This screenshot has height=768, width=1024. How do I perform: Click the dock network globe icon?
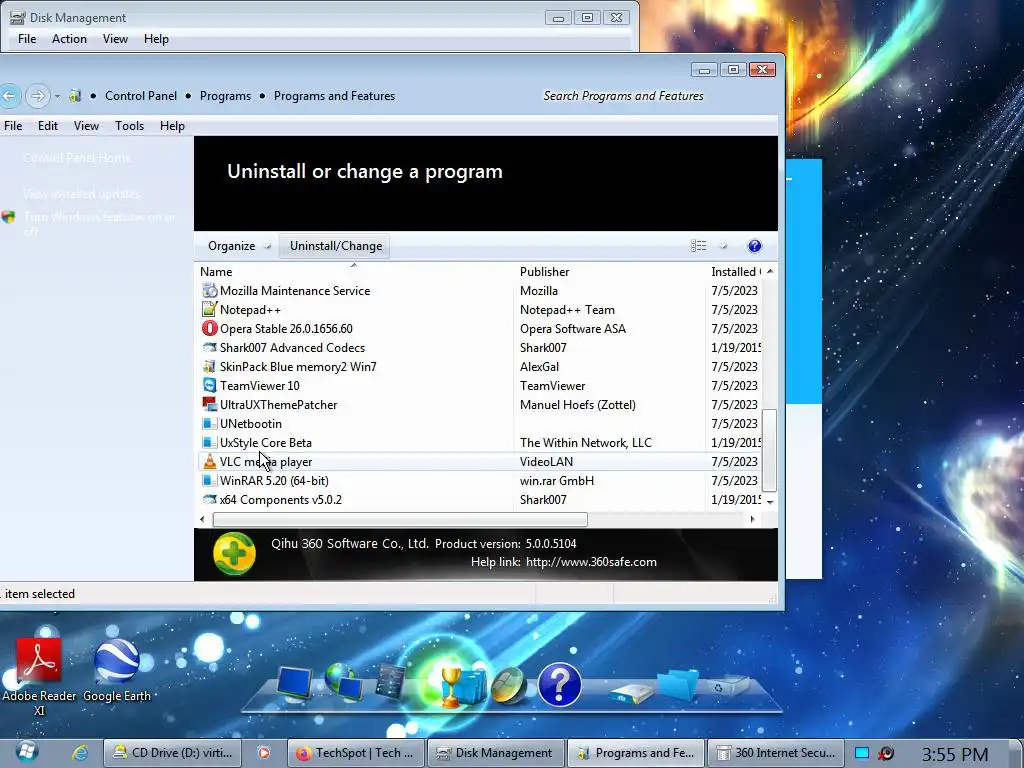(x=344, y=681)
